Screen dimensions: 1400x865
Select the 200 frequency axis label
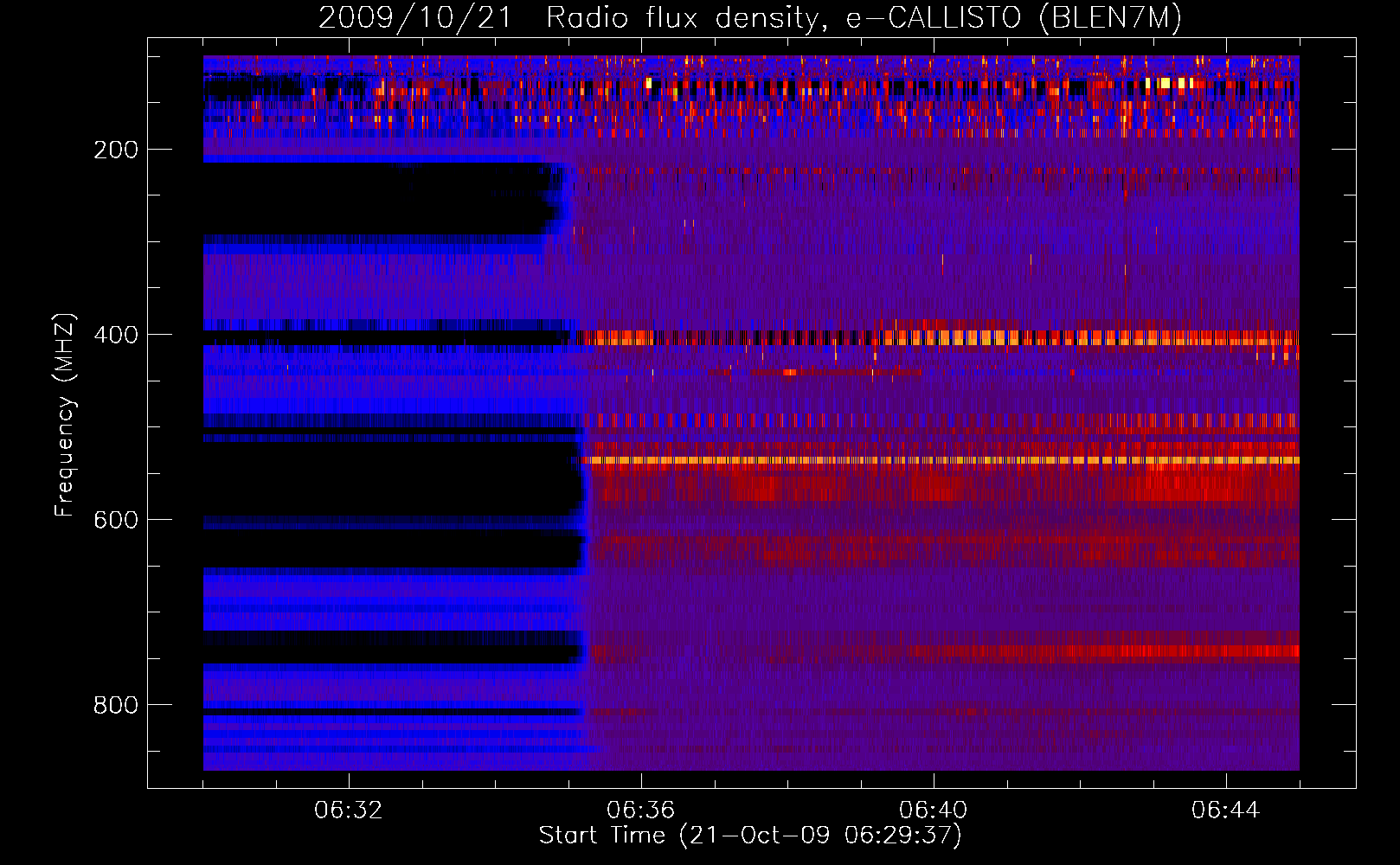116,150
